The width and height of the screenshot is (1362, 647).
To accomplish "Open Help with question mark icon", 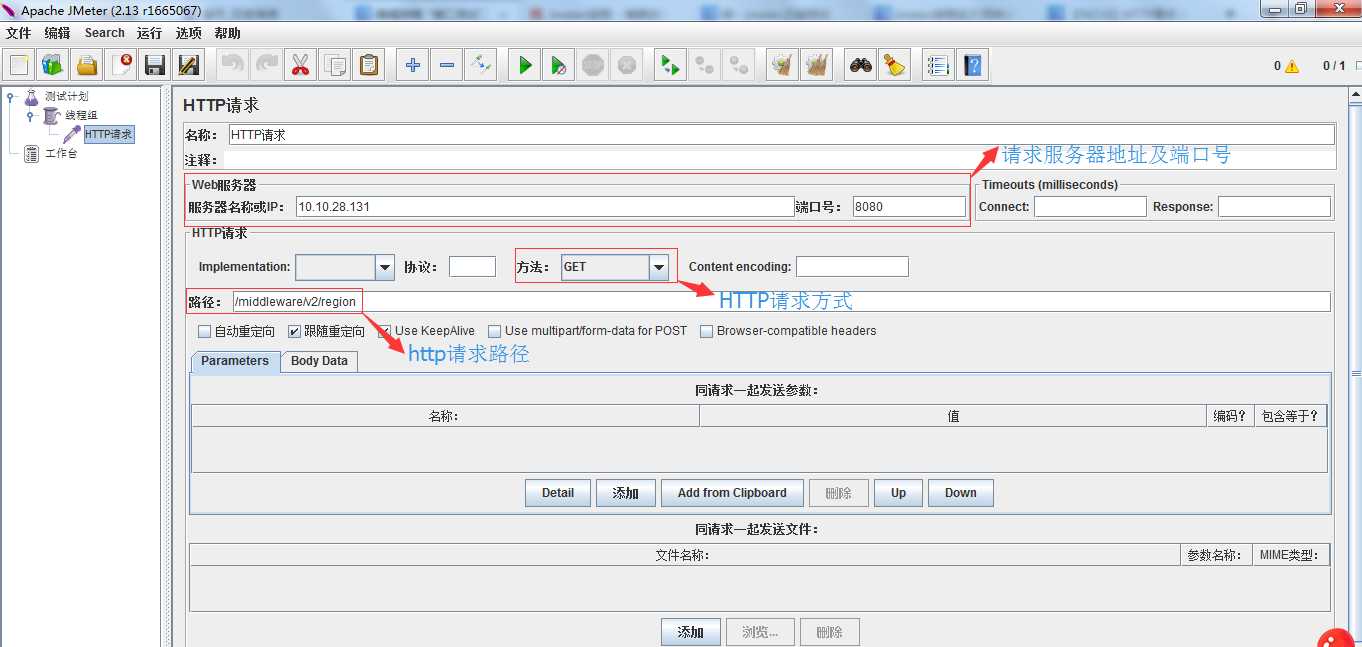I will click(x=972, y=65).
